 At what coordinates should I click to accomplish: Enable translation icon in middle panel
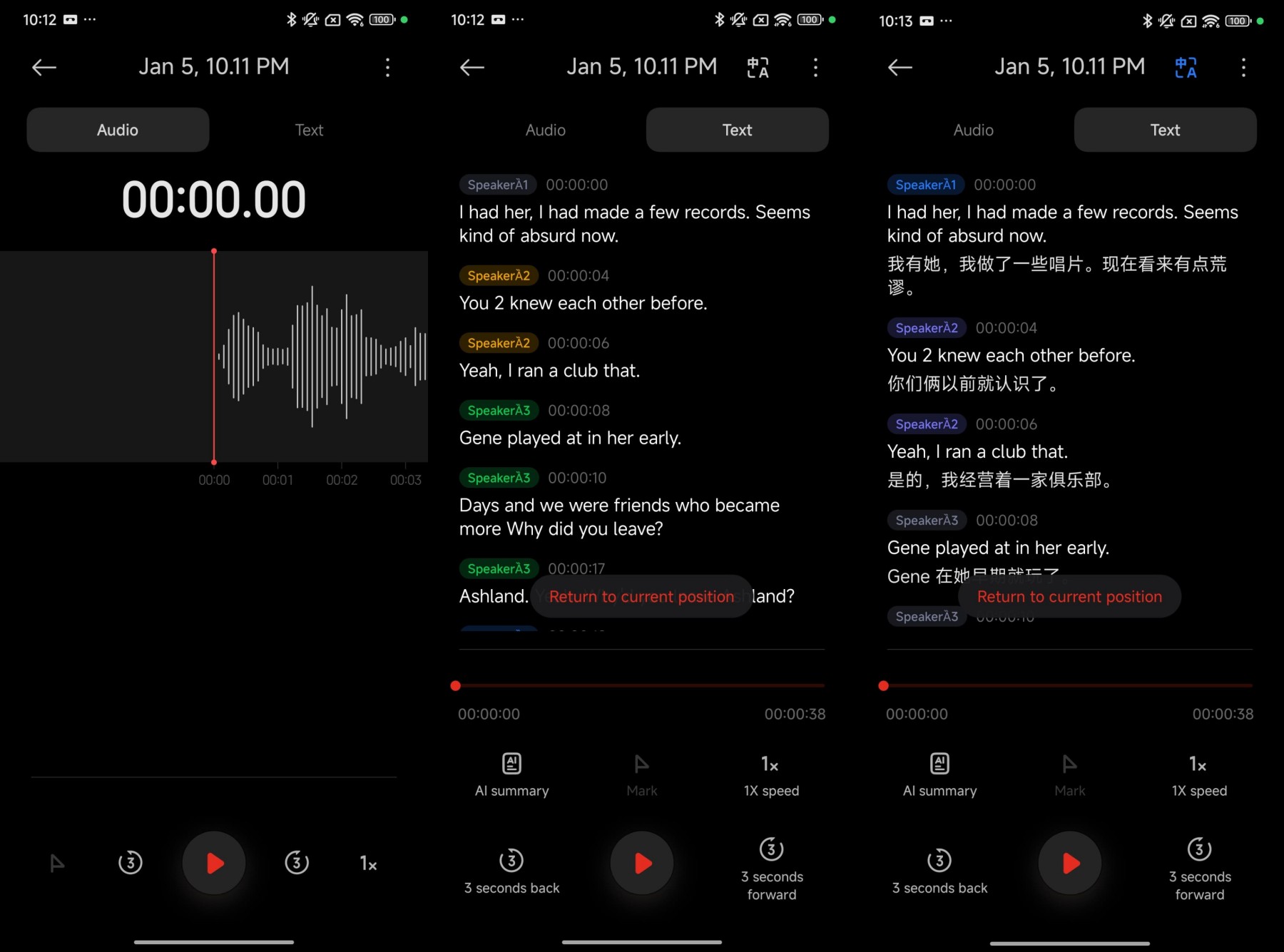(758, 67)
